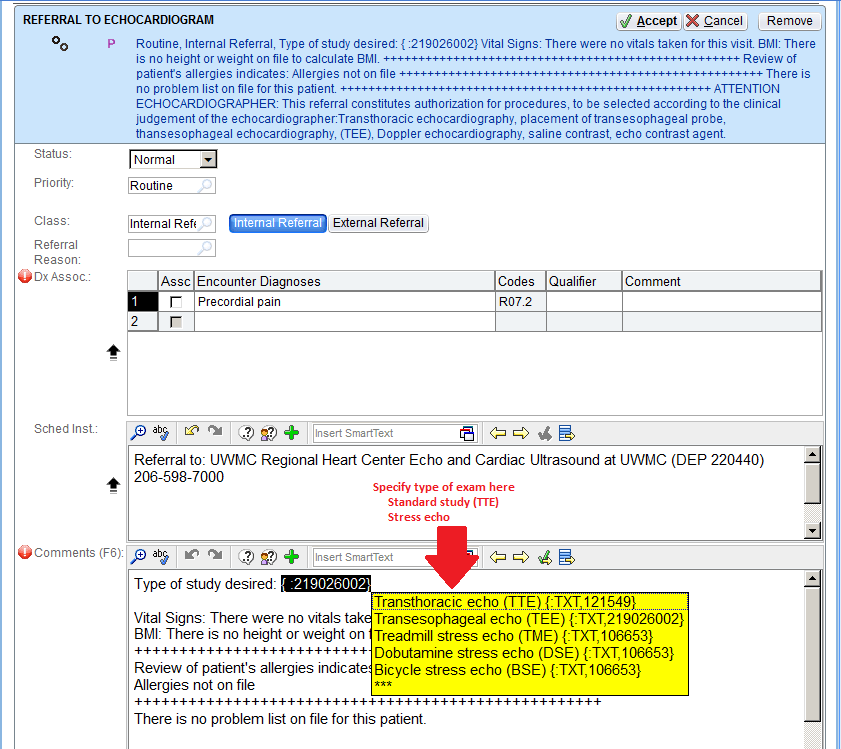
Task: Click the up arrow of Comments scrollbar
Action: point(813,578)
